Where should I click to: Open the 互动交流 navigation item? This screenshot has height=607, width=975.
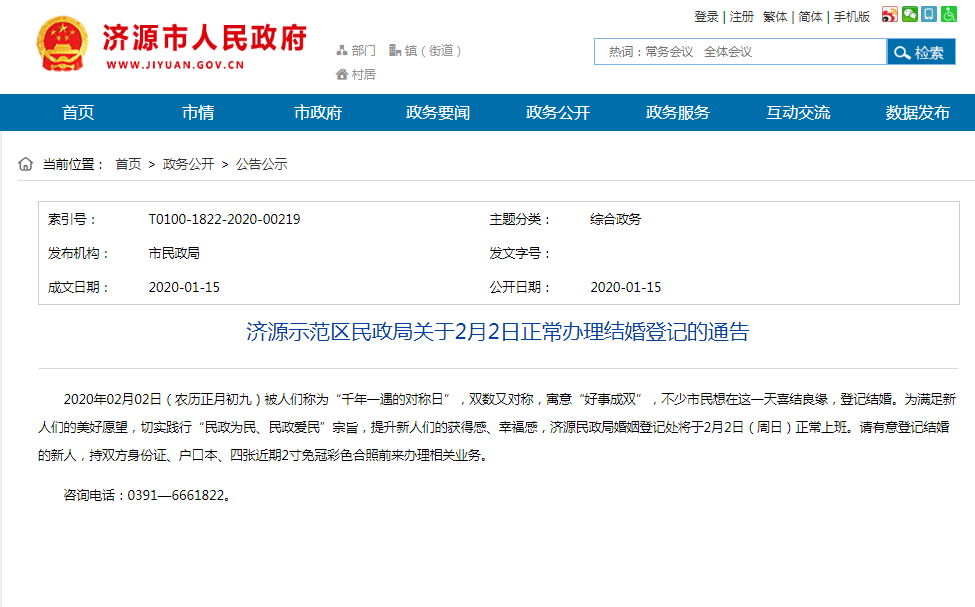point(798,113)
